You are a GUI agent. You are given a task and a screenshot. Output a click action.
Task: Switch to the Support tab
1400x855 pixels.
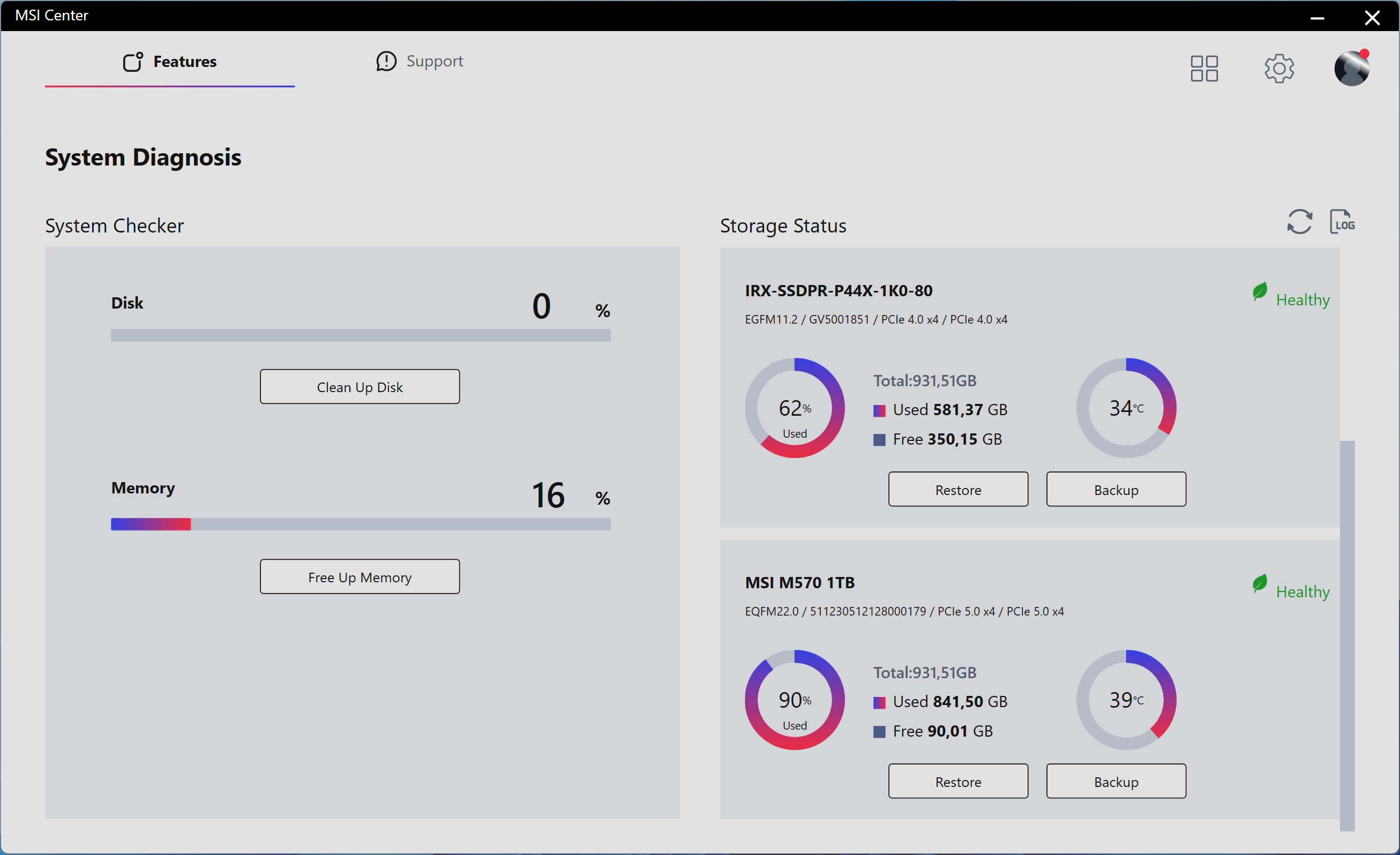pyautogui.click(x=420, y=61)
